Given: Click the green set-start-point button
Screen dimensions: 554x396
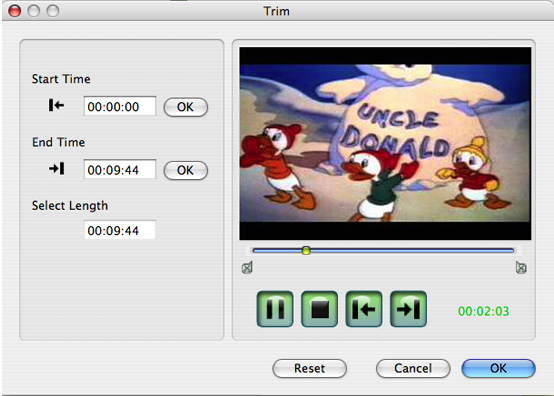Looking at the screenshot, I should click(x=364, y=309).
